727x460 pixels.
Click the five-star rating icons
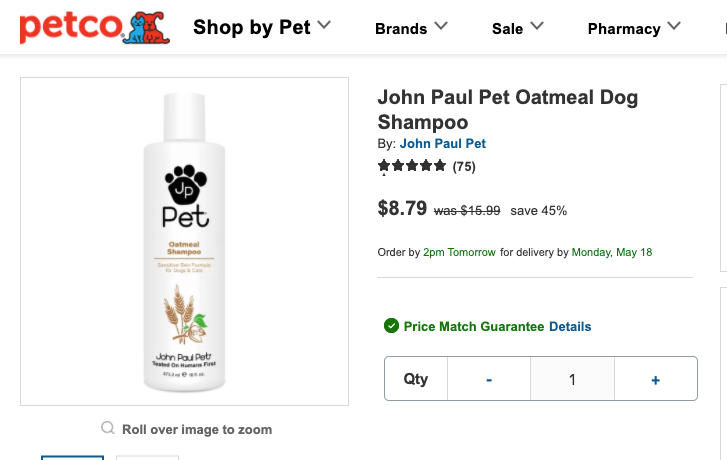[x=412, y=166]
